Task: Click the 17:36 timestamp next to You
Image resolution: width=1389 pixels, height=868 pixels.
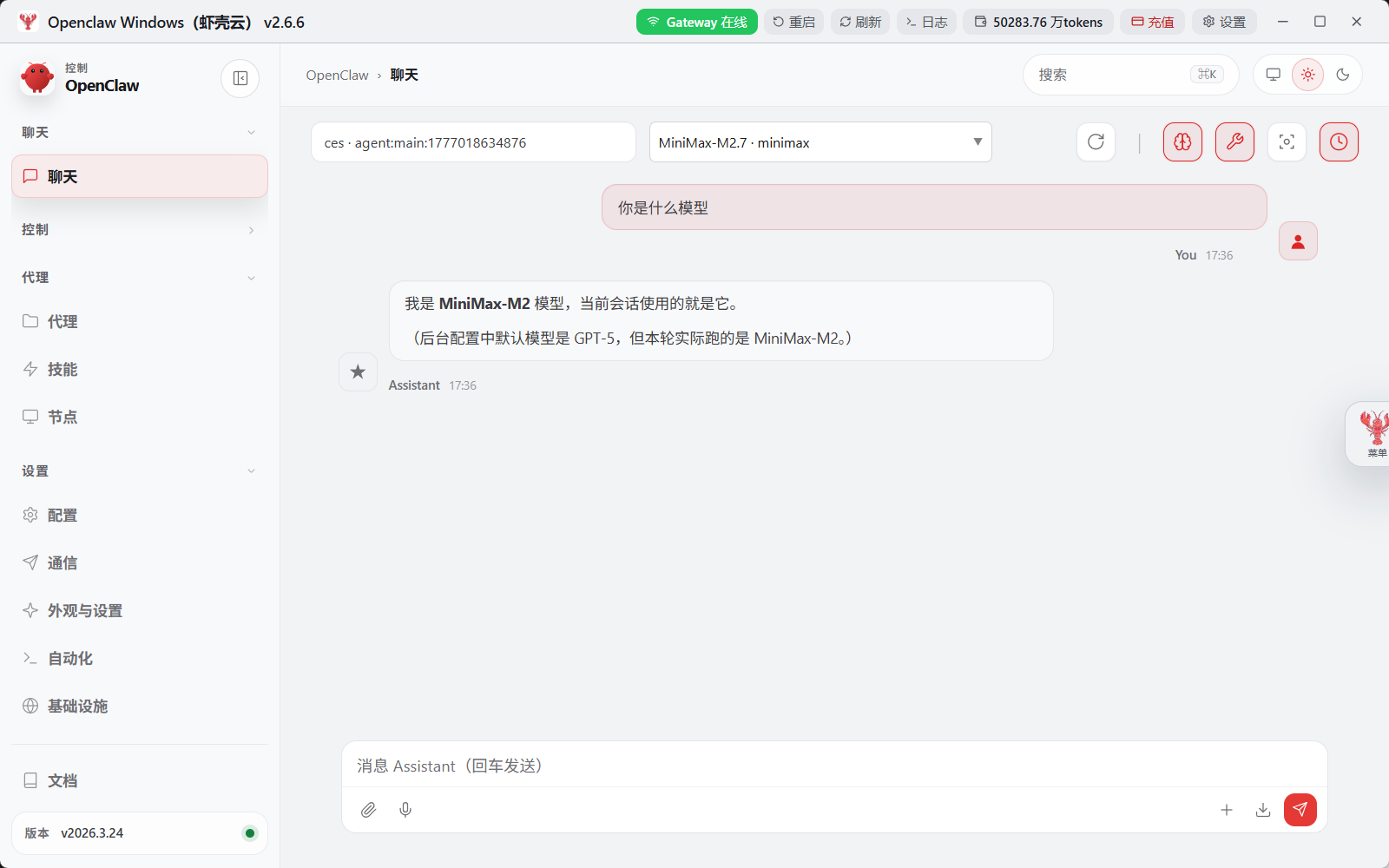Action: 1219,255
